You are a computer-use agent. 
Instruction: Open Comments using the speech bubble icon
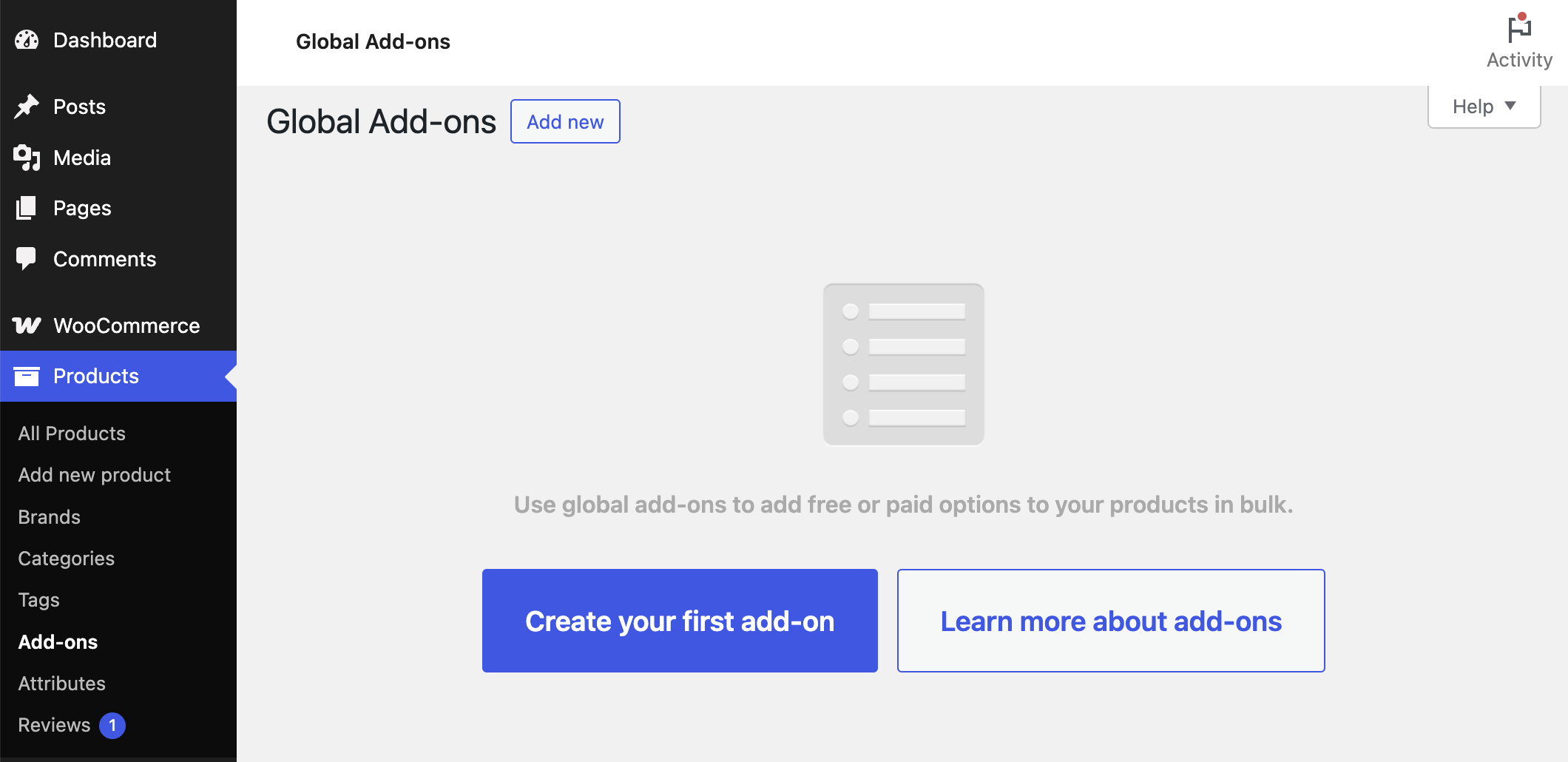[27, 258]
